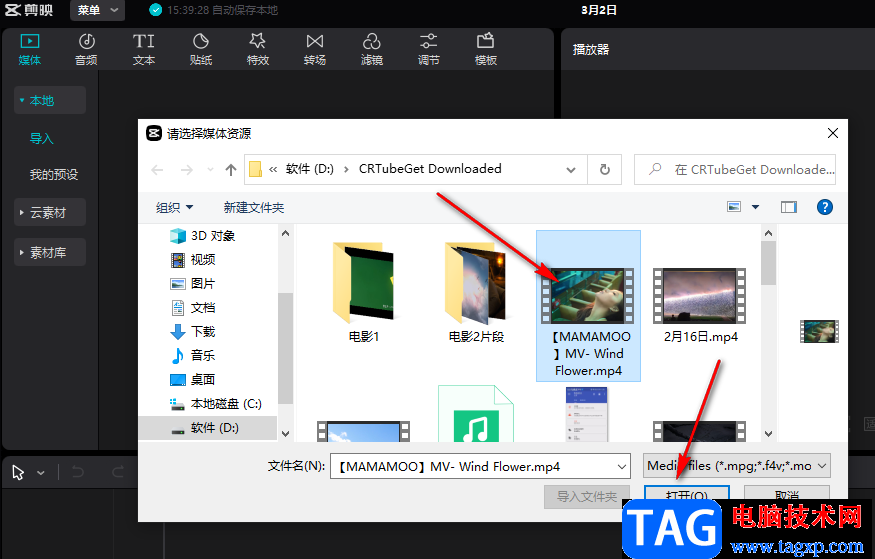Open the help icon in the dialog
Screen dimensions: 875x559
[824, 207]
